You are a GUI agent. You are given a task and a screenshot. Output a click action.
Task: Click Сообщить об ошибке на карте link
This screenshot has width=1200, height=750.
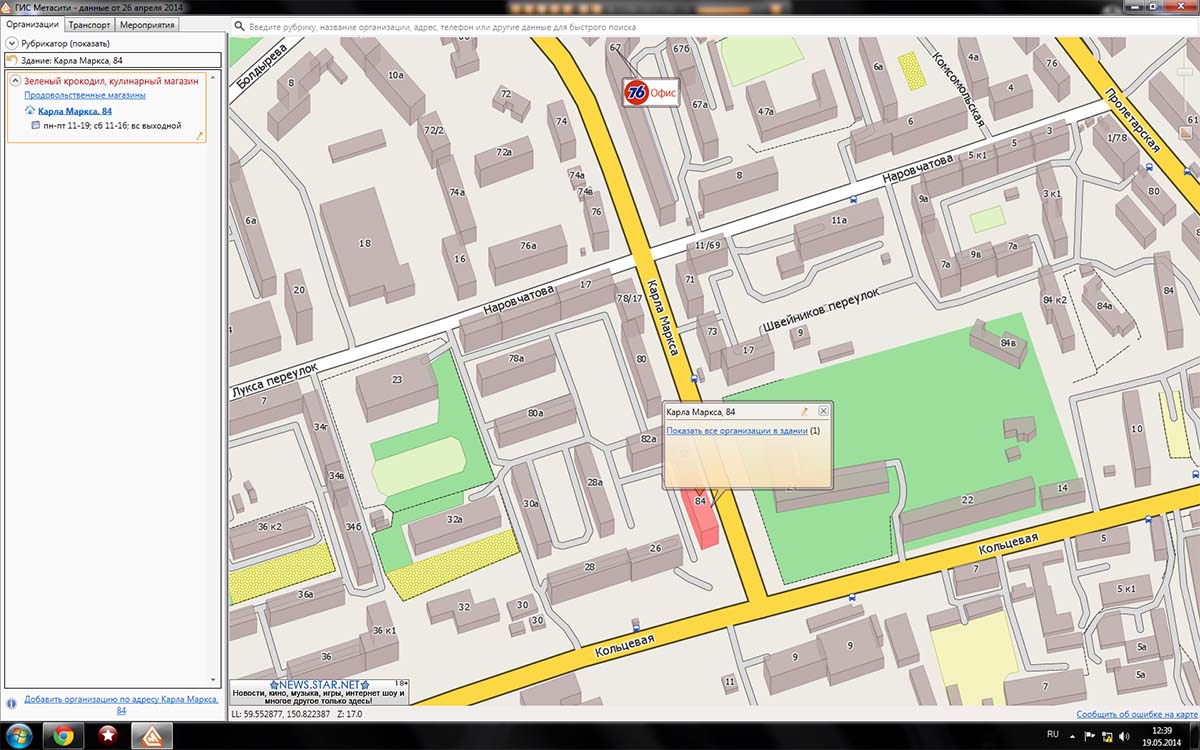1136,714
